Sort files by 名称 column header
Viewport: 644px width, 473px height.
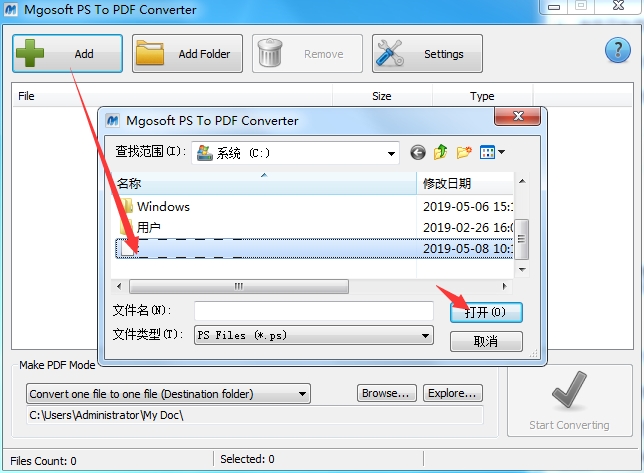[x=264, y=183]
